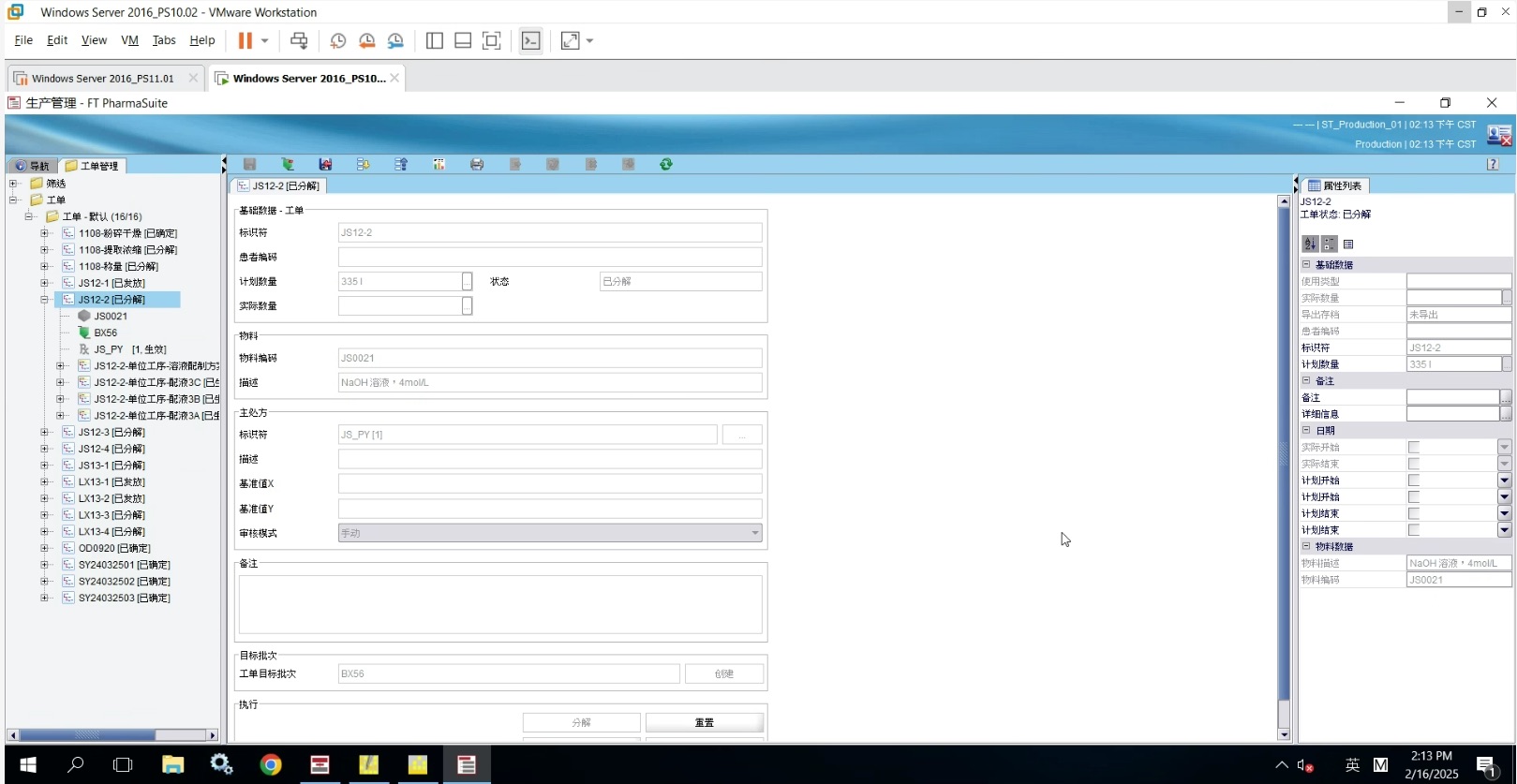Click the categorized view icon in properties

pyautogui.click(x=1330, y=244)
